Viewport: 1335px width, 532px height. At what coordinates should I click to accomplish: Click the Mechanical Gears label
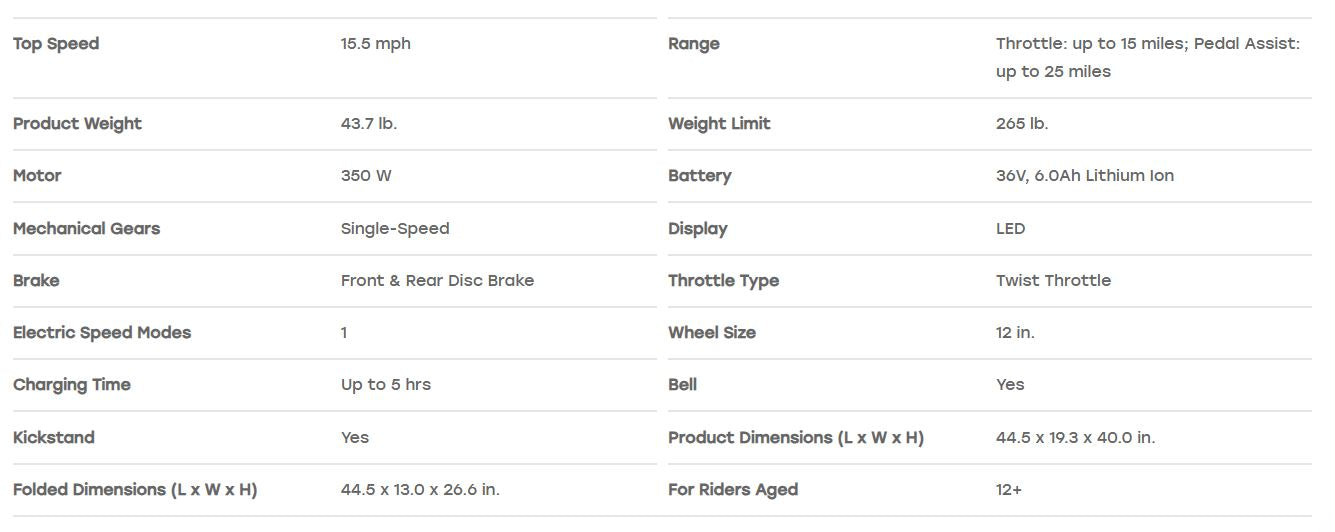click(86, 229)
